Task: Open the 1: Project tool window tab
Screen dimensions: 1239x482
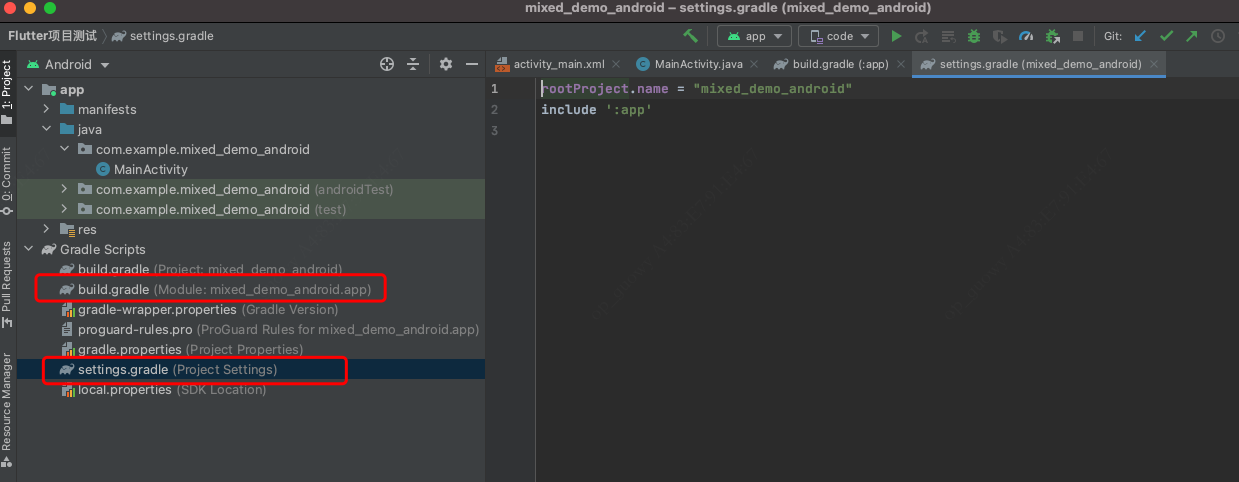Action: pyautogui.click(x=7, y=91)
